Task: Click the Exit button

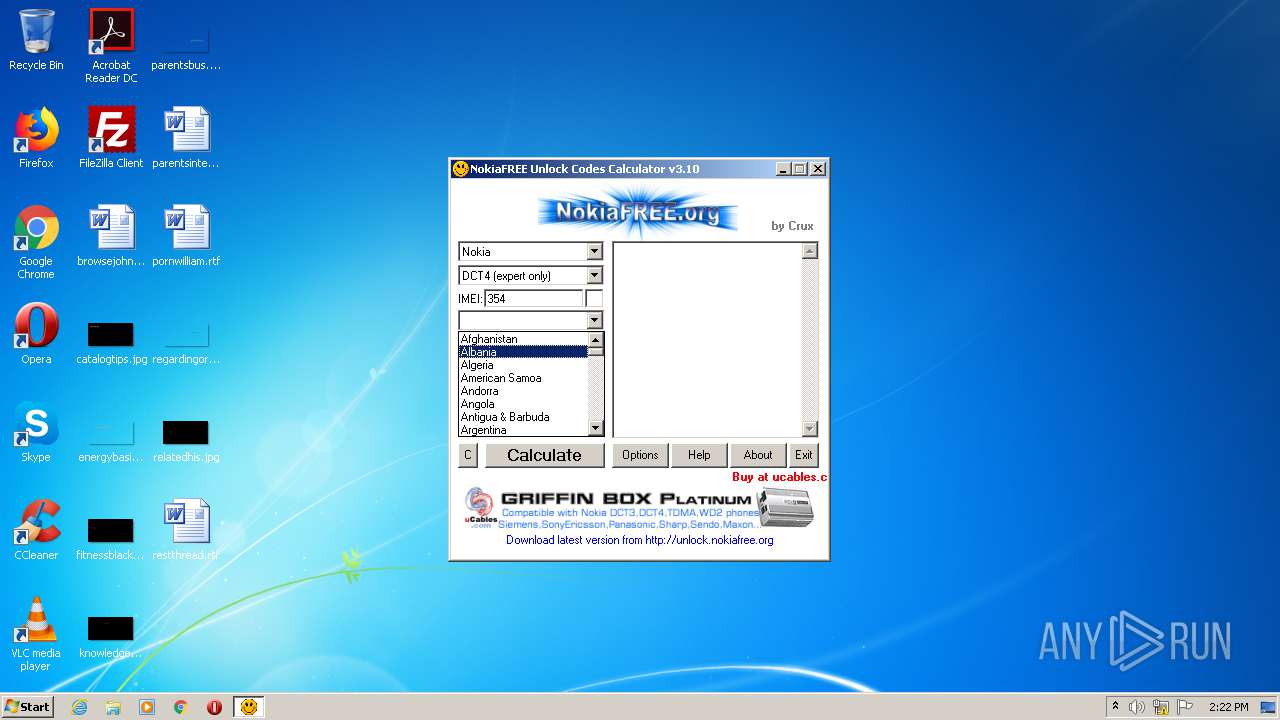Action: click(x=804, y=455)
